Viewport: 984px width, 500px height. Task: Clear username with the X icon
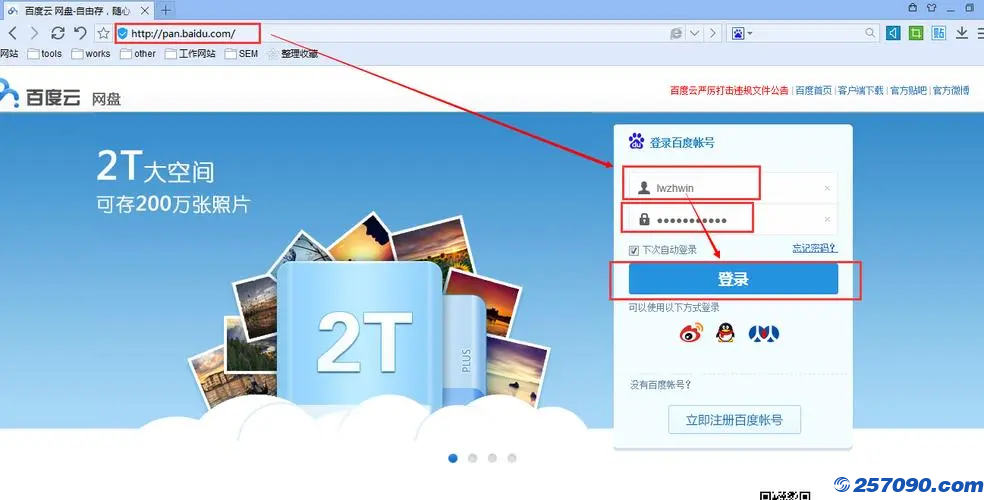[827, 188]
